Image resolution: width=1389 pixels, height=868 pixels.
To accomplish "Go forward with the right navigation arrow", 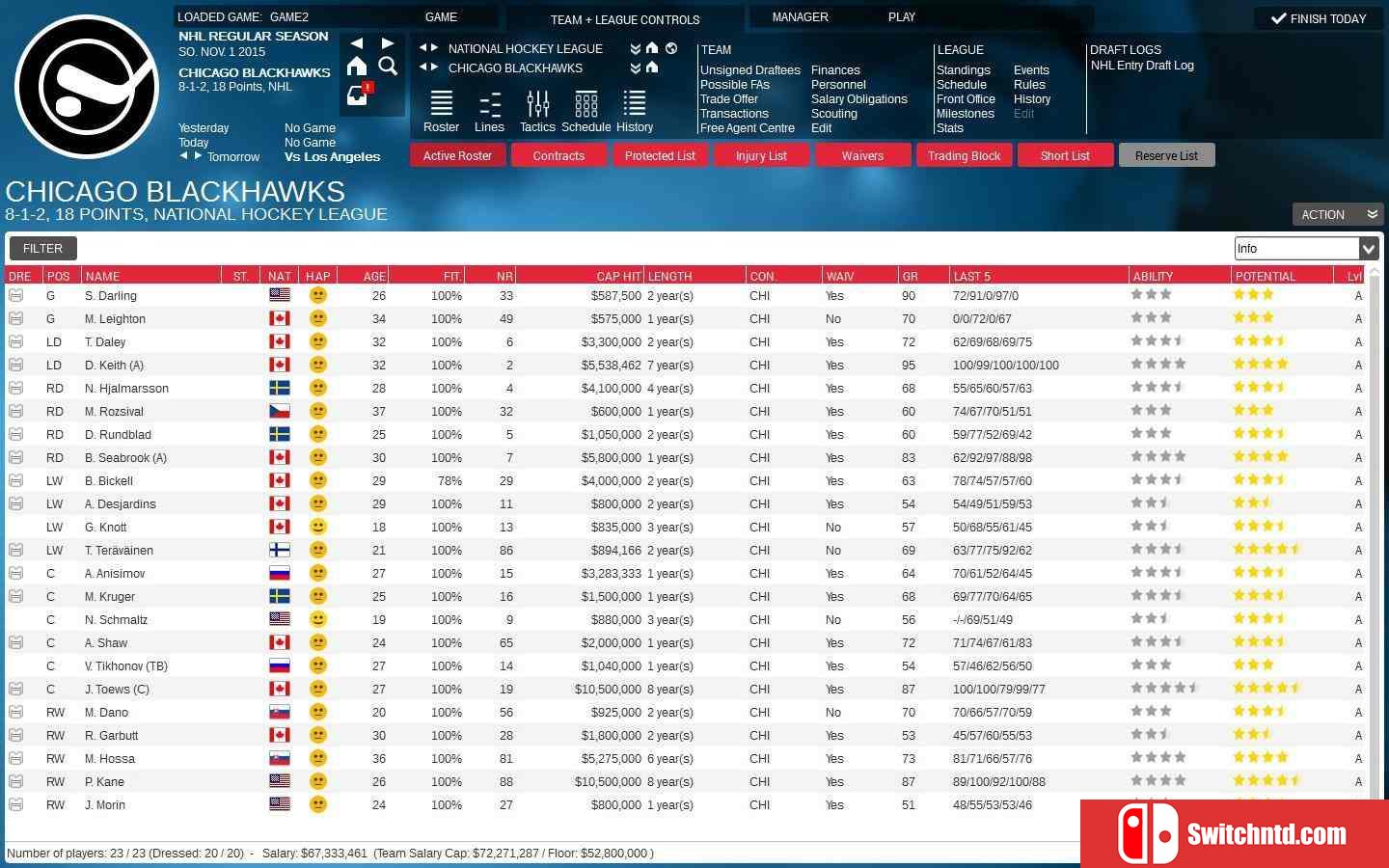I will tap(388, 43).
